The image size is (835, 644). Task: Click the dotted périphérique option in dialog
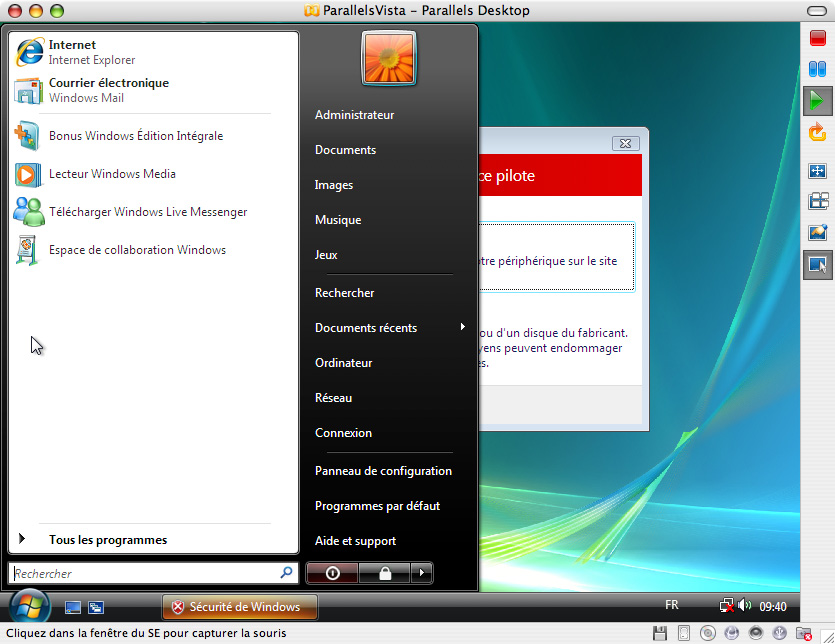(556, 257)
